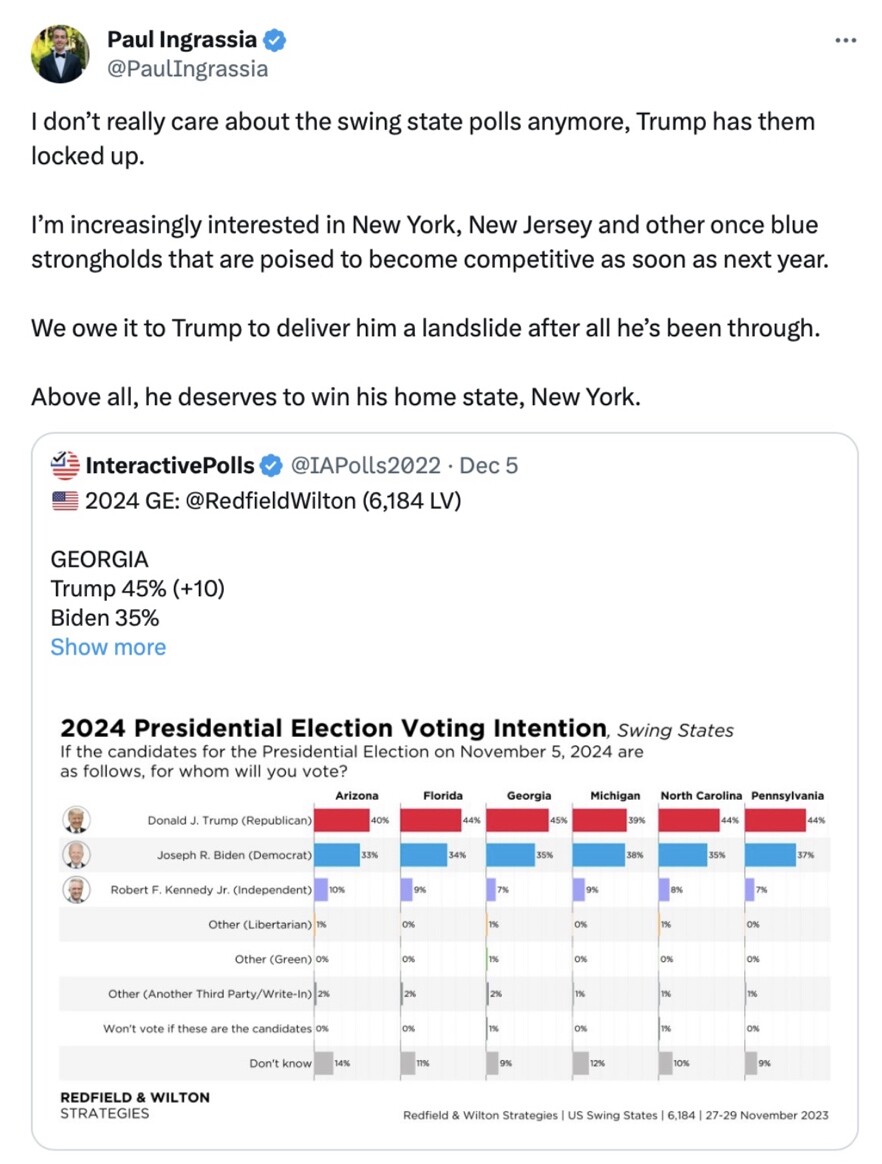Click the InteractivePolls flag logo avatar
This screenshot has height=1164, width=882.
(65, 465)
